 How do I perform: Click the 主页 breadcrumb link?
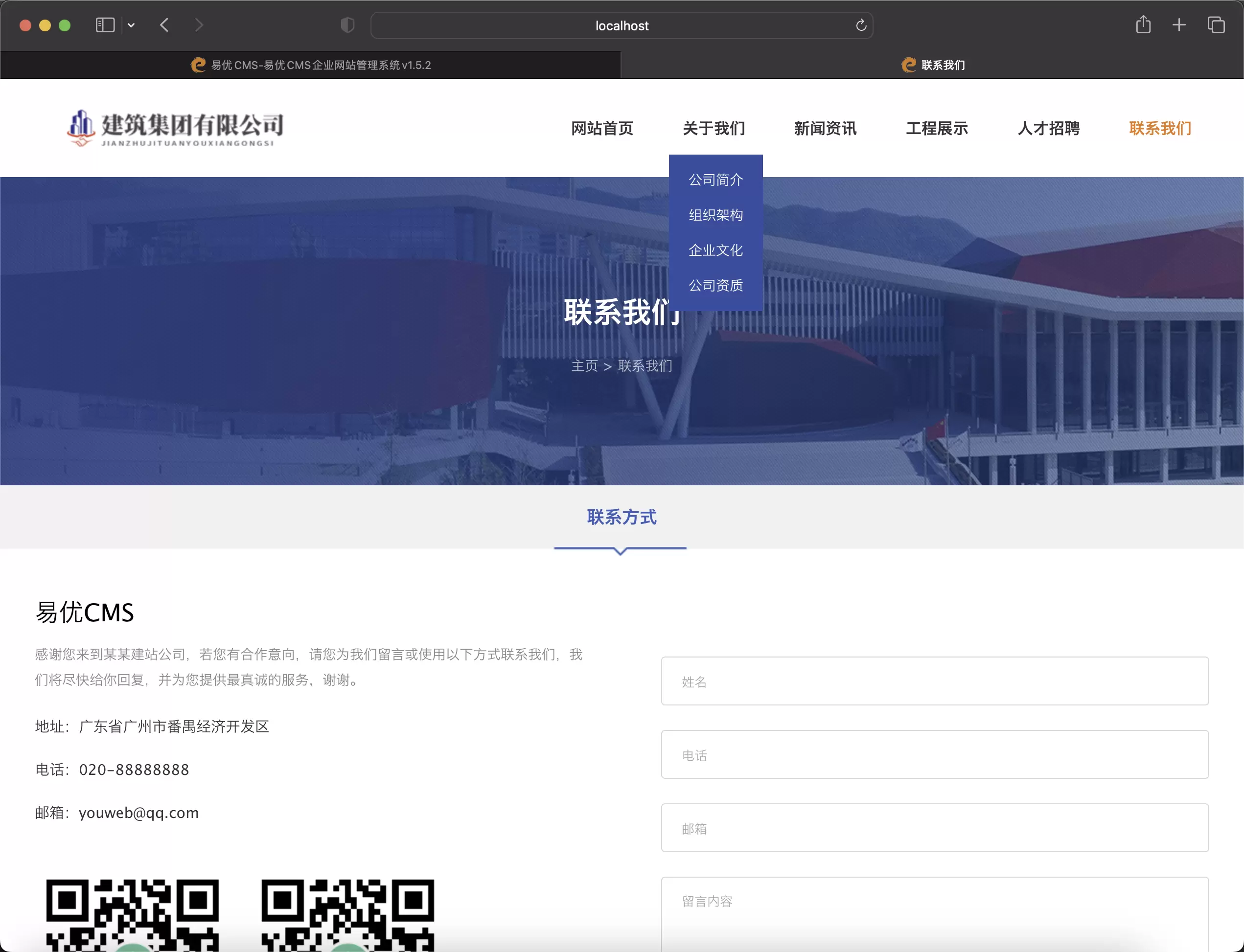pos(584,365)
